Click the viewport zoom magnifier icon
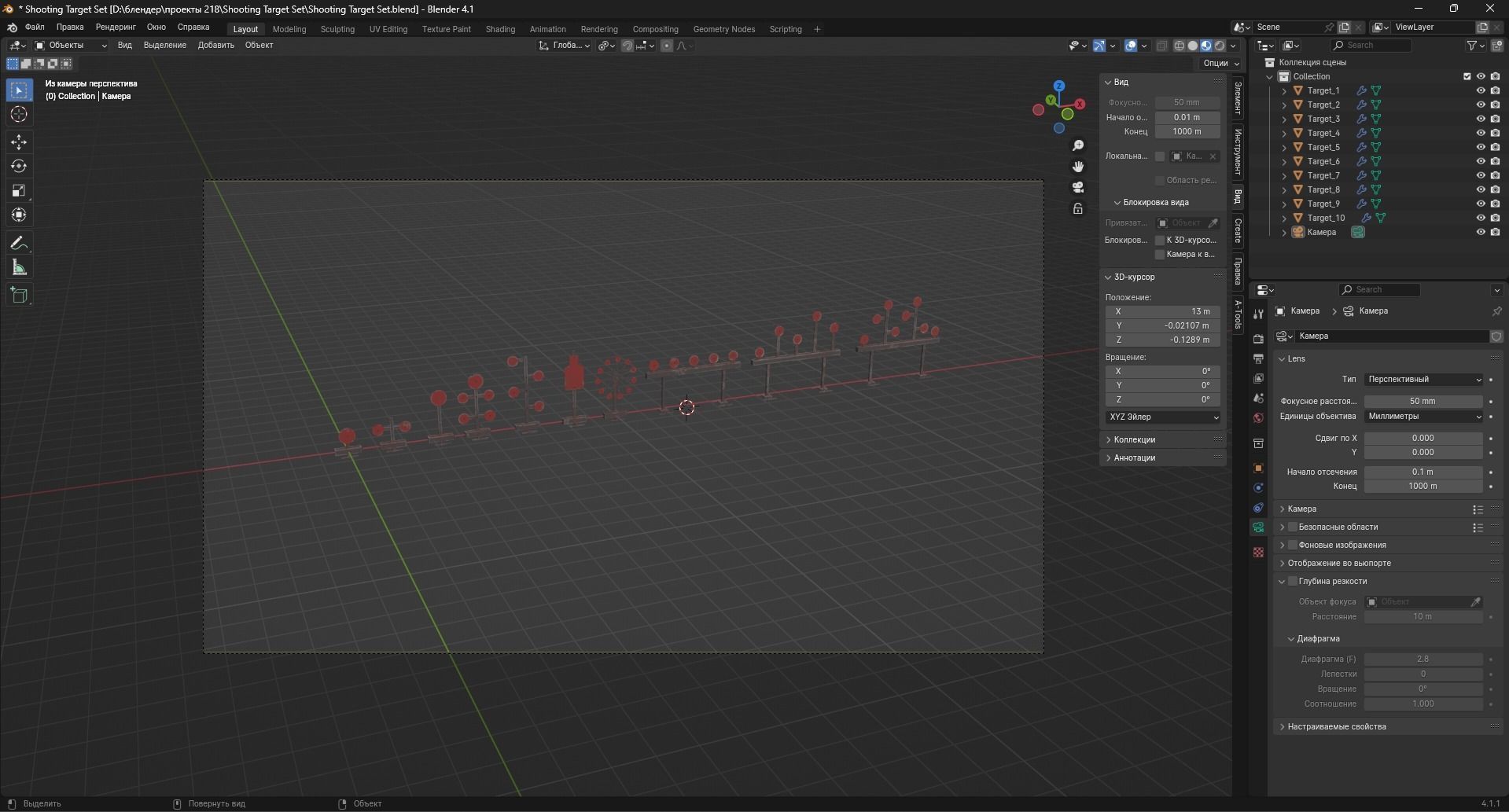Viewport: 1509px width, 812px height. [1078, 146]
